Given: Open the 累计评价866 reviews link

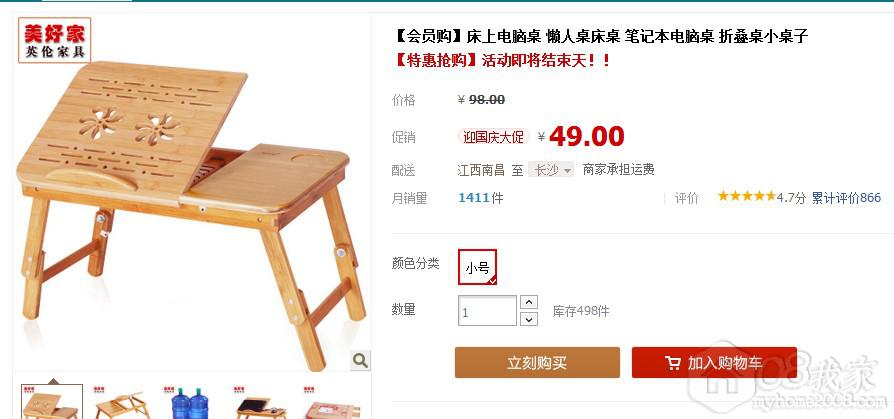Looking at the screenshot, I should [846, 198].
